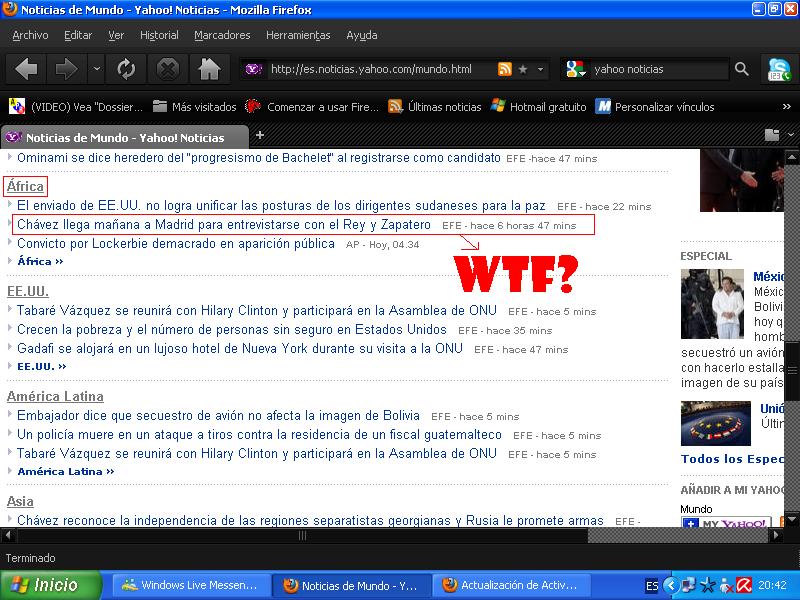The height and width of the screenshot is (600, 800).
Task: Open the EE.UU. section heading link
Action: click(x=28, y=291)
